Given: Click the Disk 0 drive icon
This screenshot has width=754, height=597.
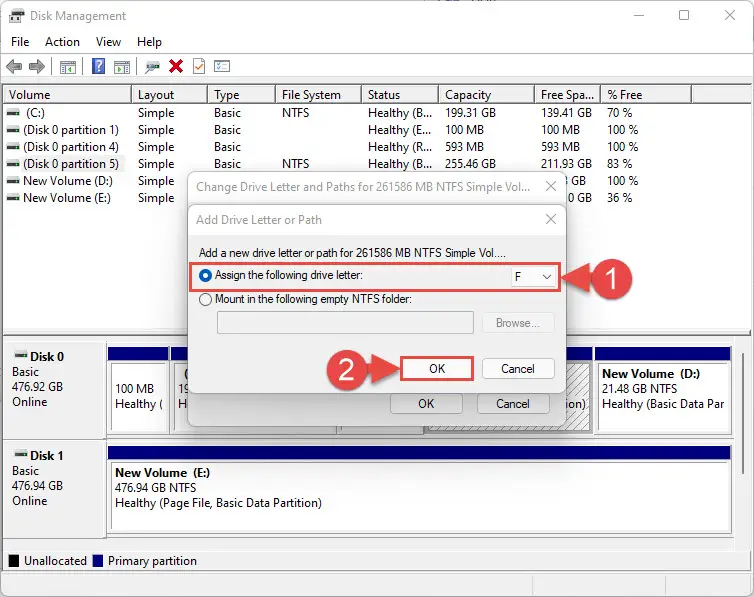Looking at the screenshot, I should pos(21,356).
